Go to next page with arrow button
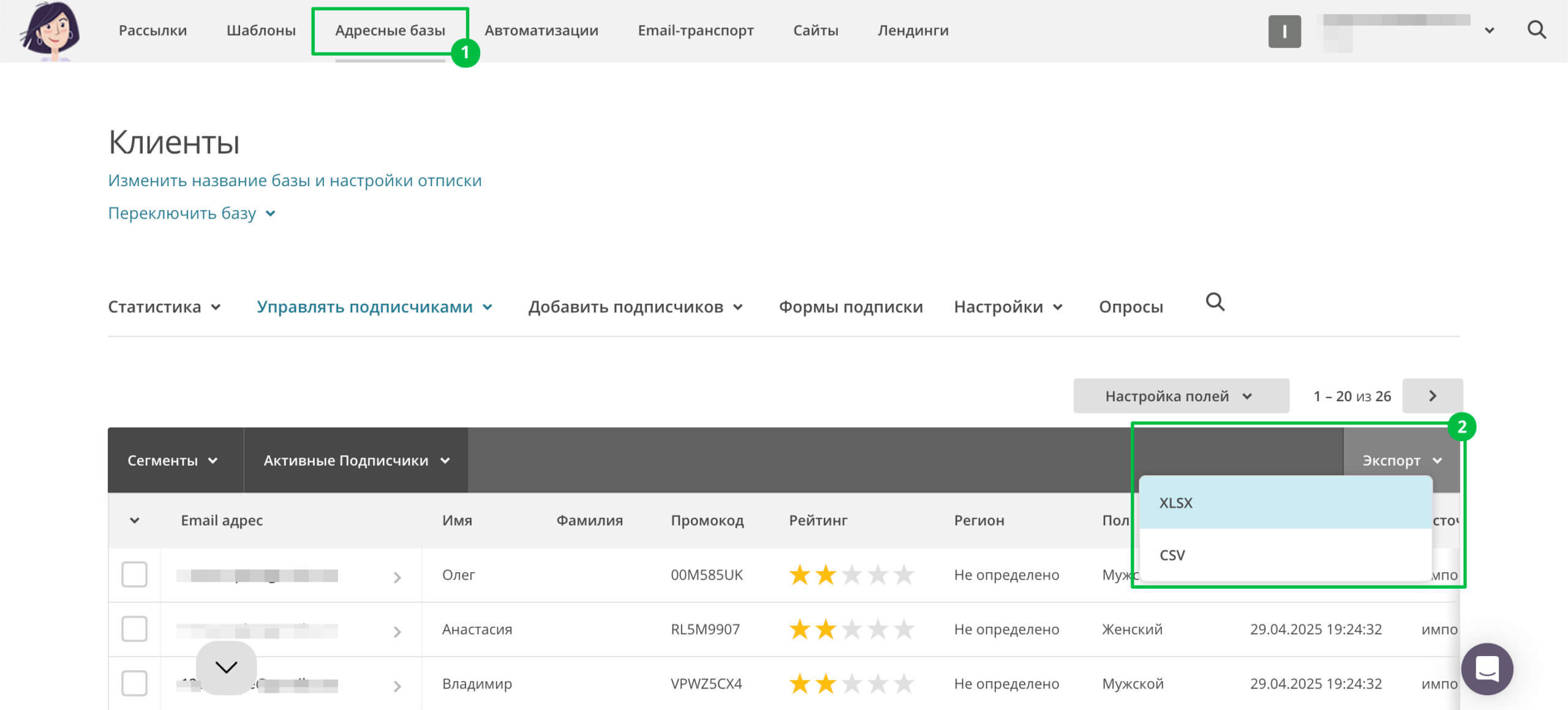The height and width of the screenshot is (710, 1568). tap(1433, 396)
